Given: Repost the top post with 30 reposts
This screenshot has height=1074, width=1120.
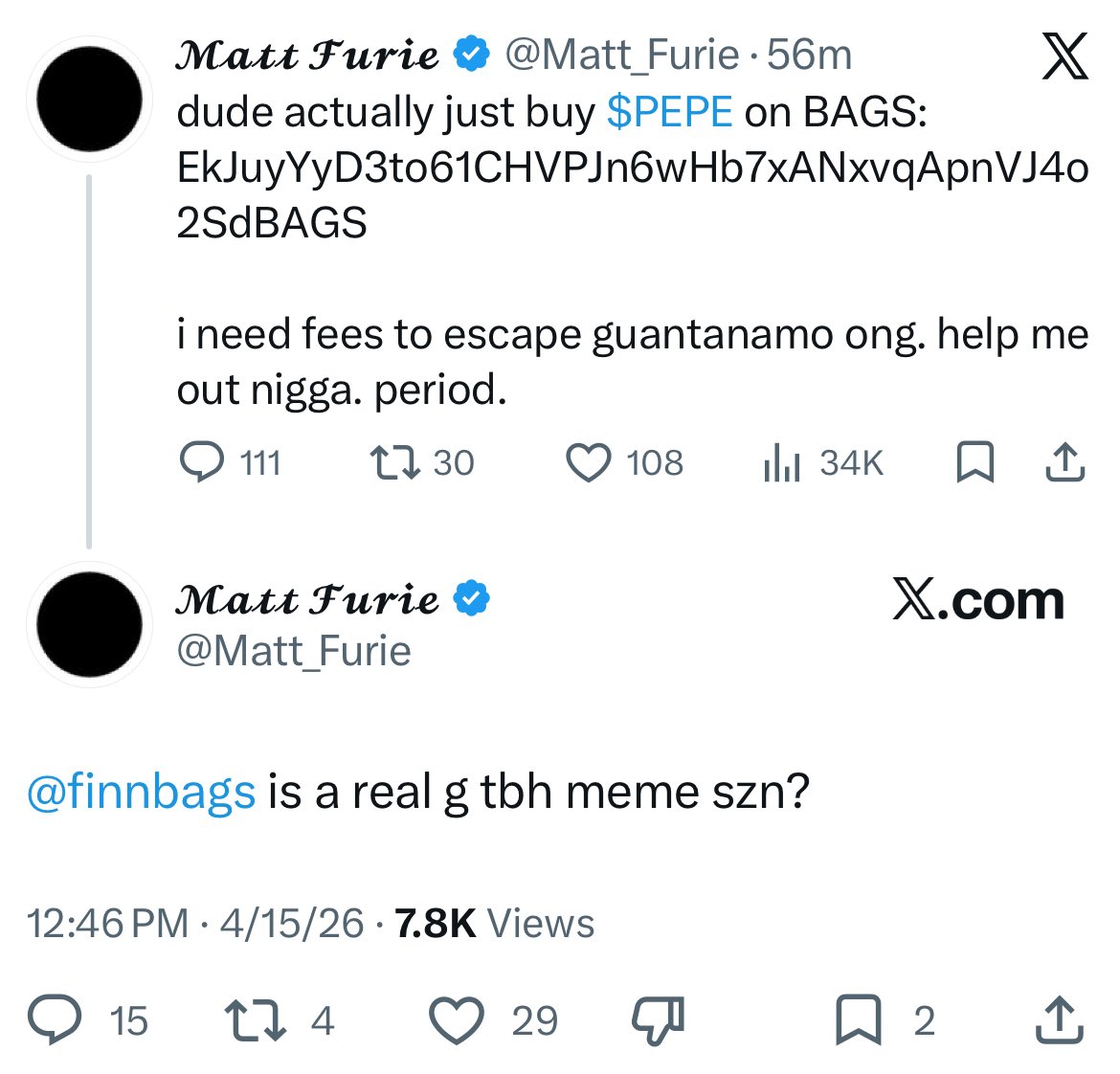Looking at the screenshot, I should [x=394, y=463].
